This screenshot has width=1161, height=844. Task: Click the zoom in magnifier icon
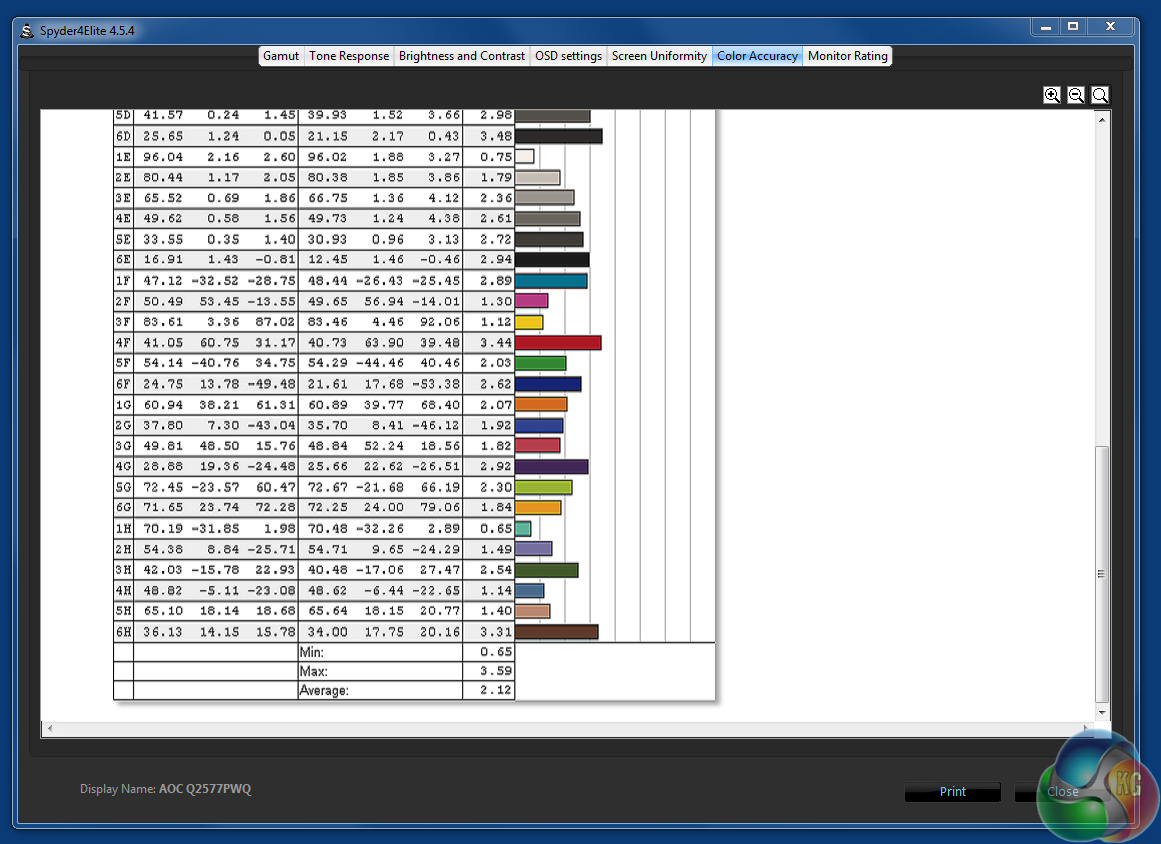coord(1051,95)
